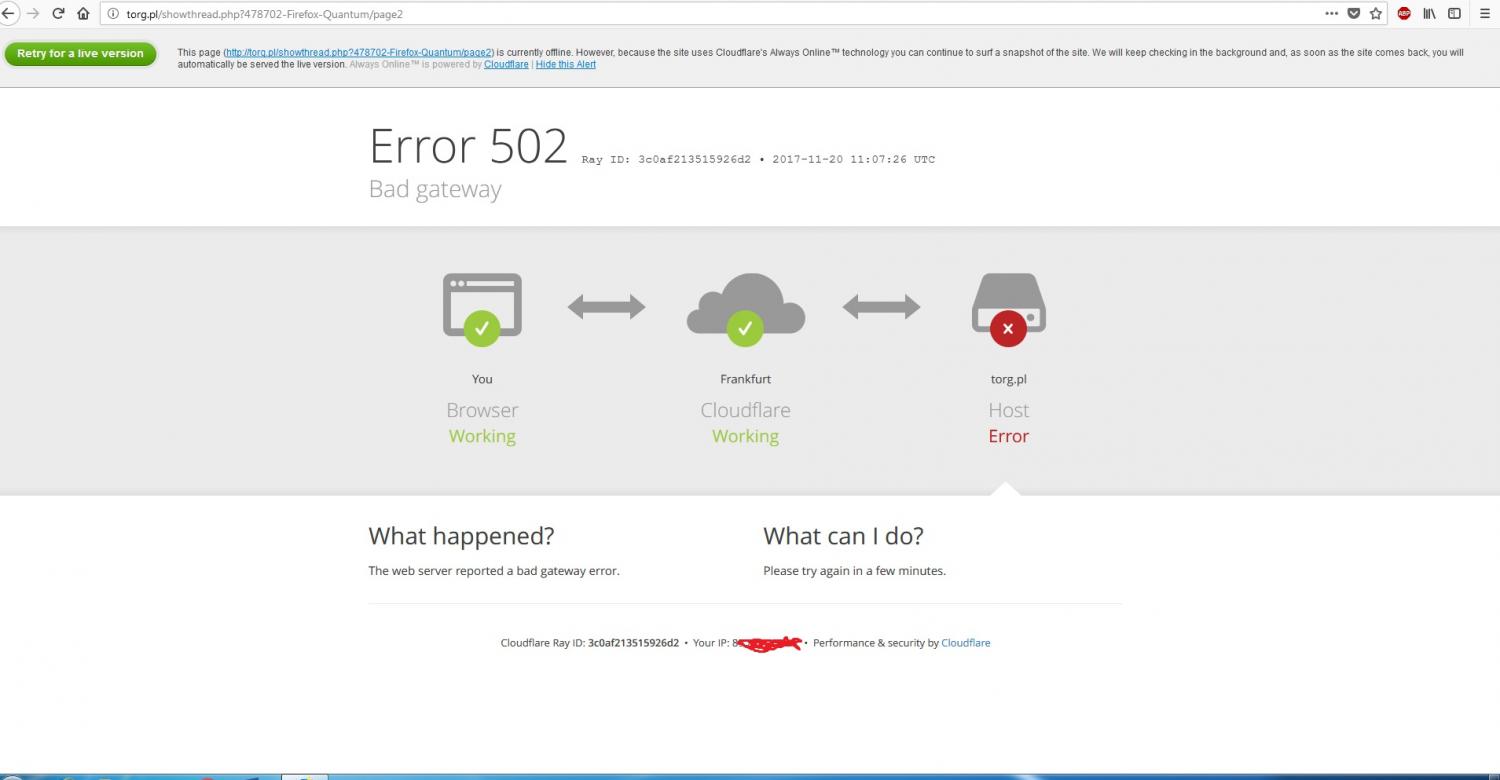Open the Firefox hamburger menu
This screenshot has height=780, width=1500.
pyautogui.click(x=1485, y=14)
